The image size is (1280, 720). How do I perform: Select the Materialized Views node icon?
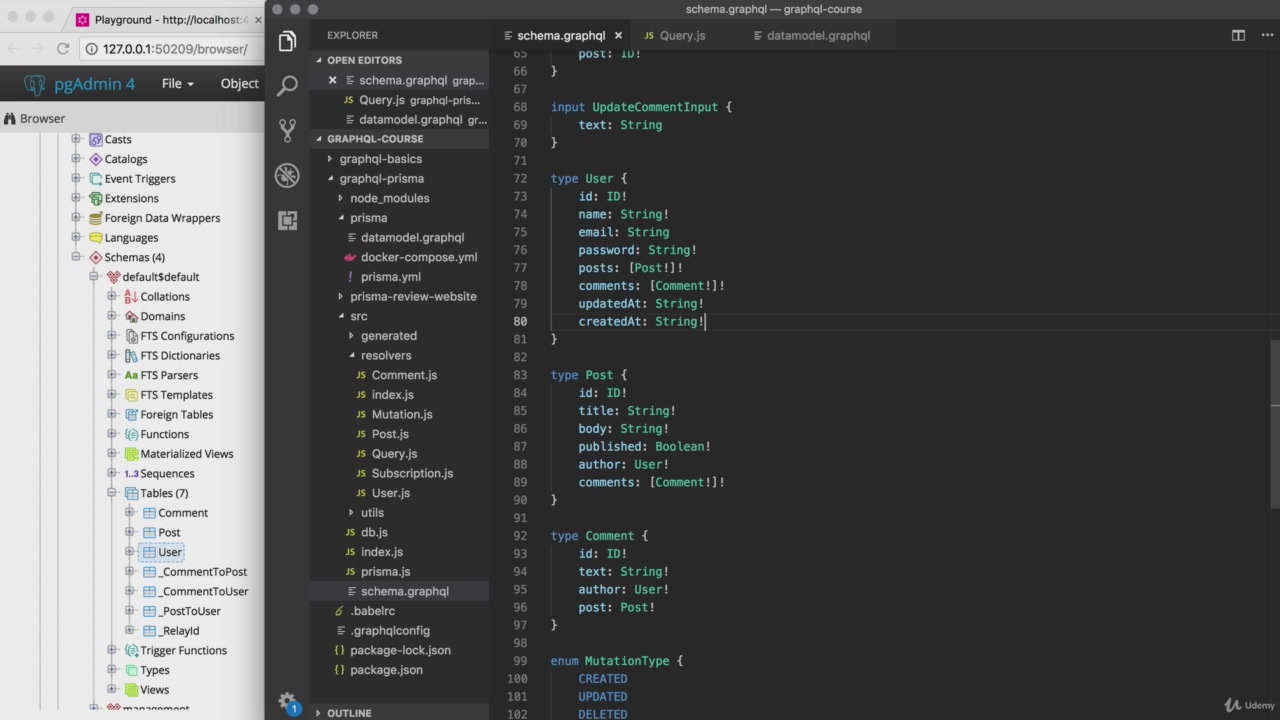point(132,454)
